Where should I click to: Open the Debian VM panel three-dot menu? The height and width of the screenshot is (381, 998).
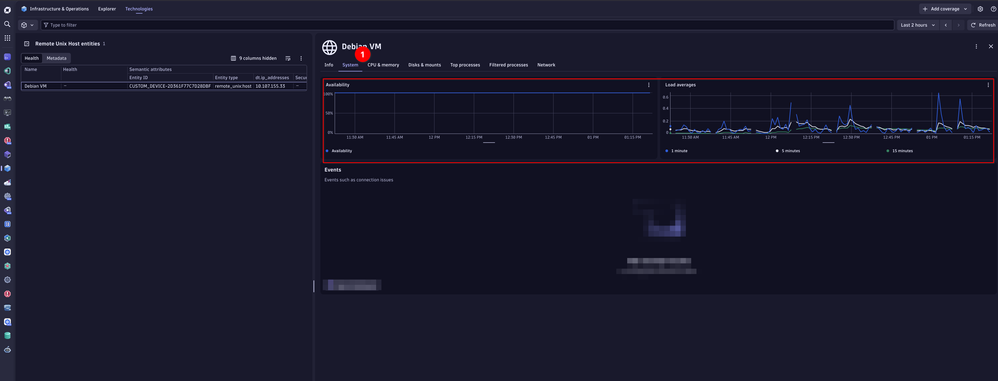[976, 46]
